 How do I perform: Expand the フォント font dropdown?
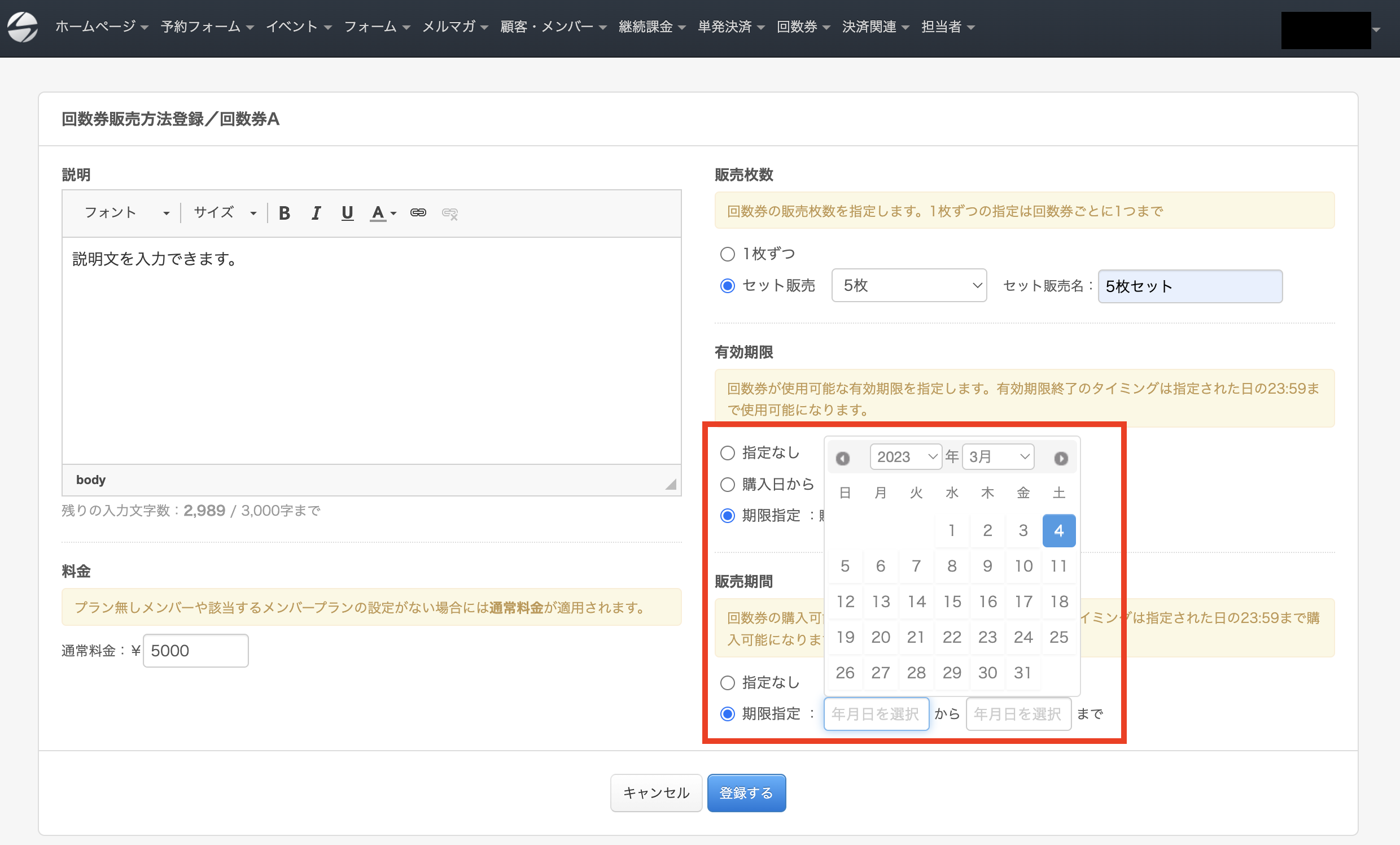pos(126,214)
